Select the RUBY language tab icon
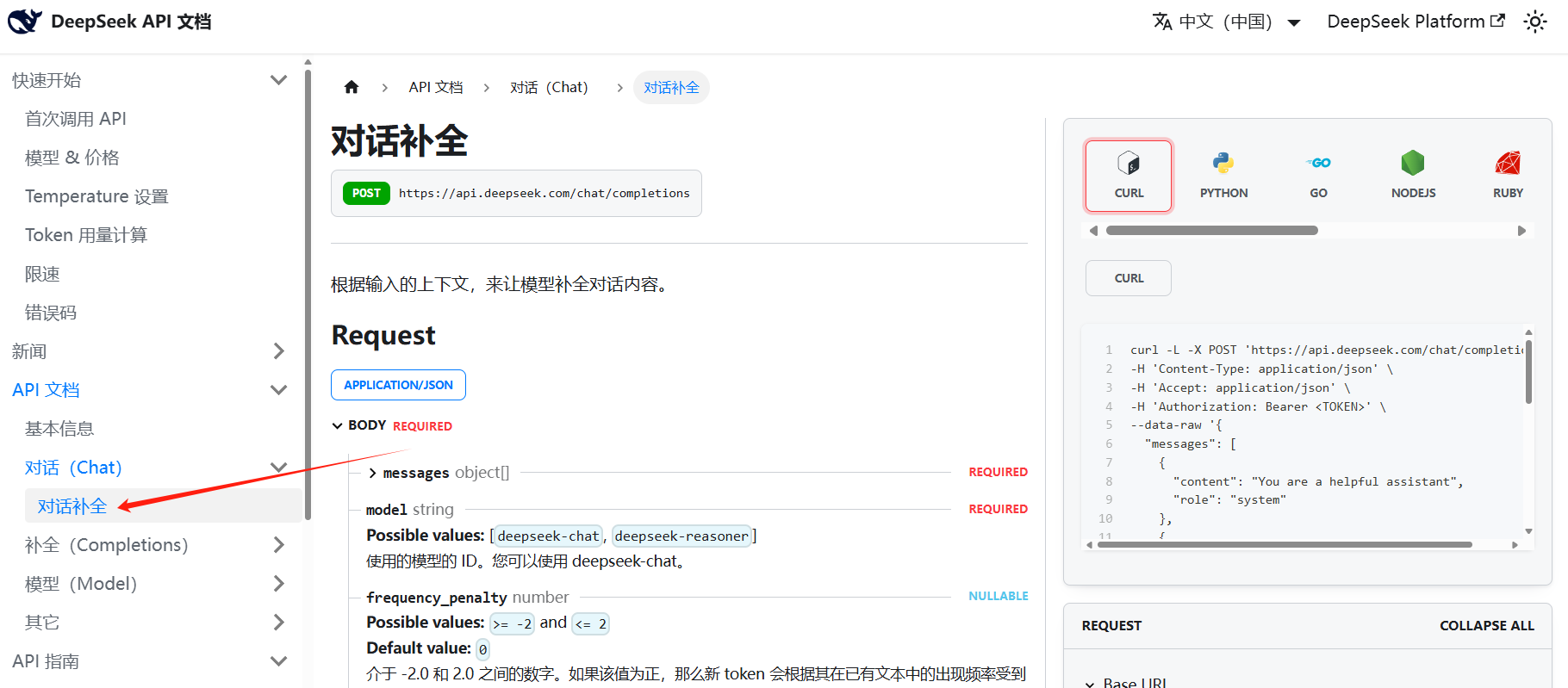The image size is (1568, 688). pyautogui.click(x=1508, y=175)
